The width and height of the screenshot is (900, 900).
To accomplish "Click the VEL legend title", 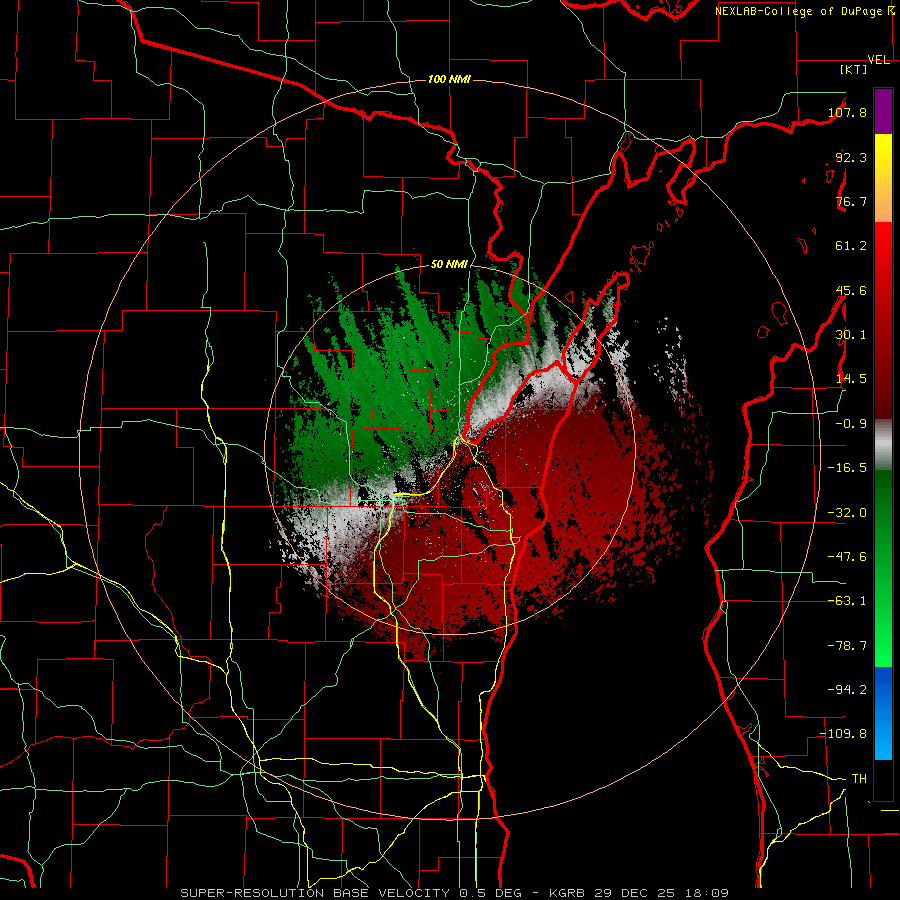I will click(x=879, y=60).
